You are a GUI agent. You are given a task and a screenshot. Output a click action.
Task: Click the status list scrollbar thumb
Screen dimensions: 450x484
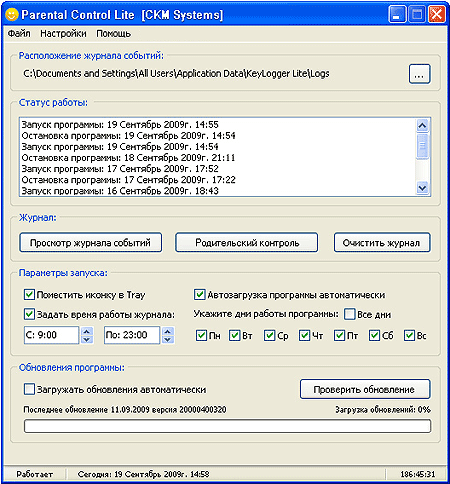[423, 146]
